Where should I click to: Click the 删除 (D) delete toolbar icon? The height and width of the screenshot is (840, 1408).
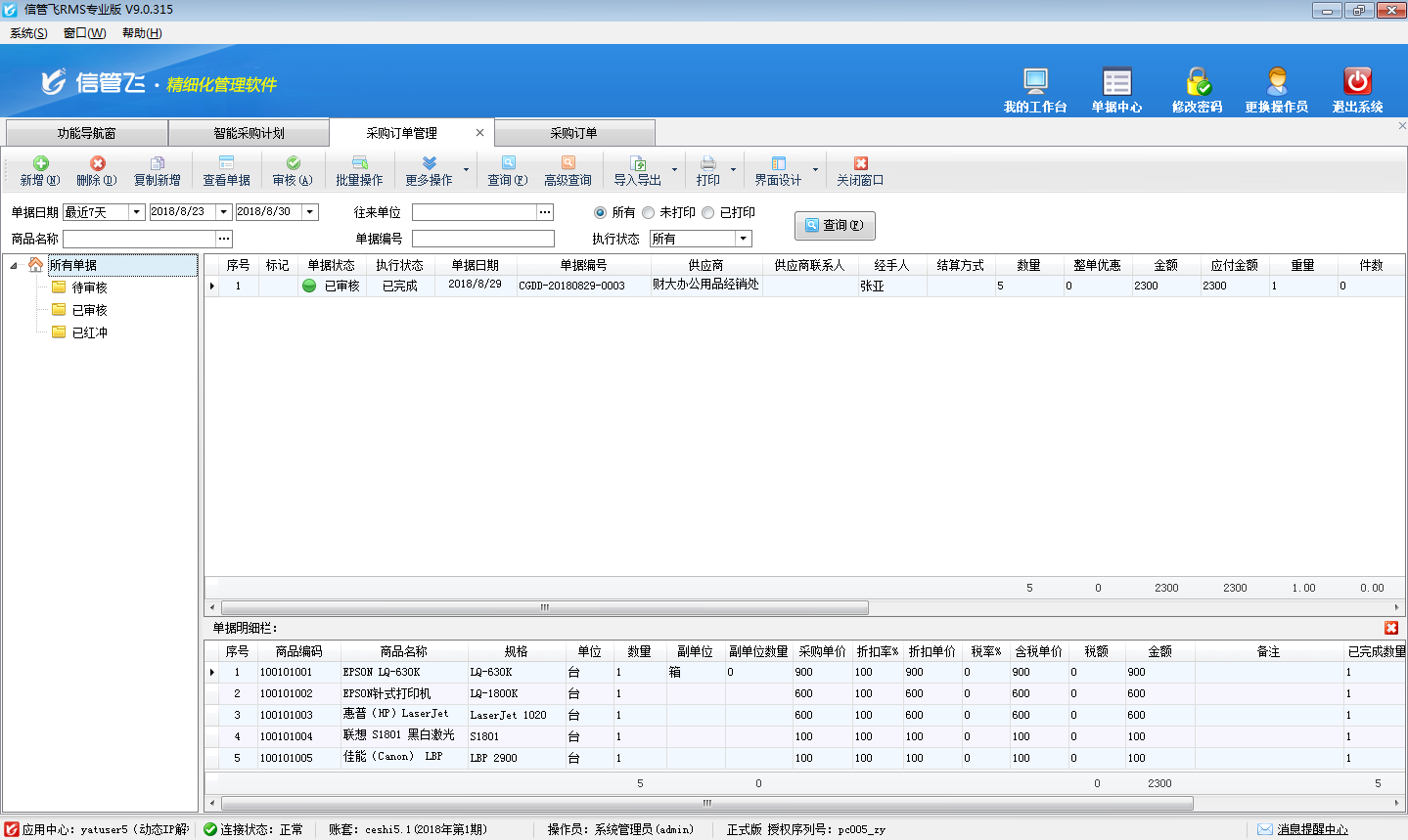coord(97,163)
